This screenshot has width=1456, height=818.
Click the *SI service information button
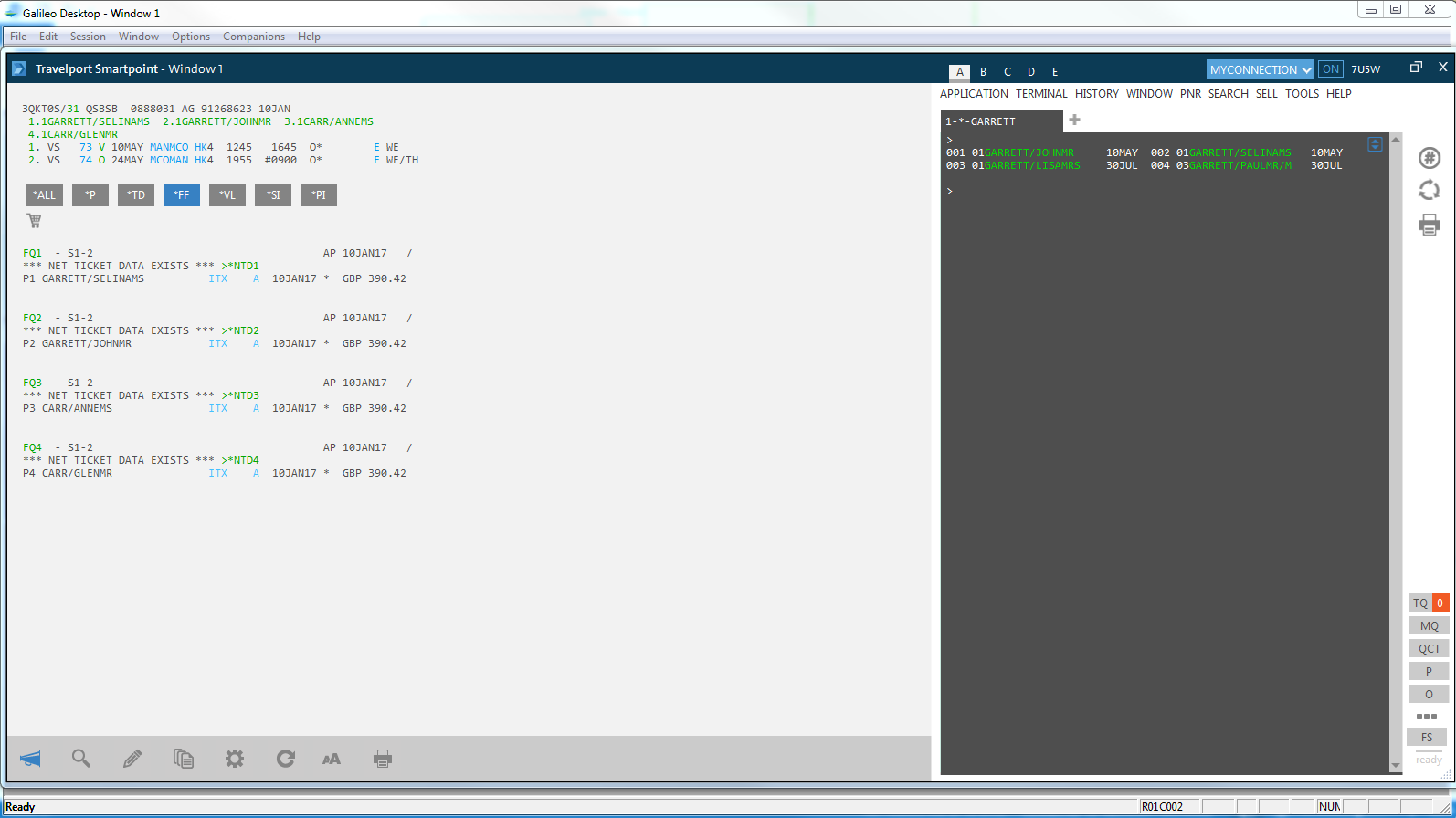coord(273,194)
